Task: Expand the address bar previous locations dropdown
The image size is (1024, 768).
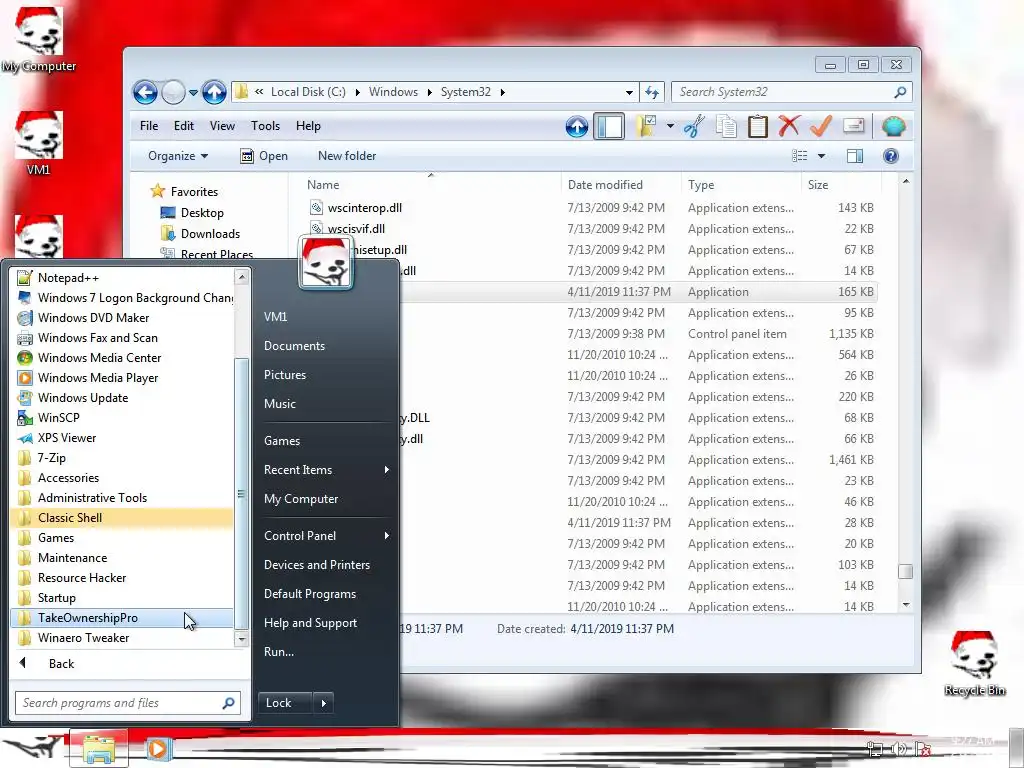Action: pos(629,92)
